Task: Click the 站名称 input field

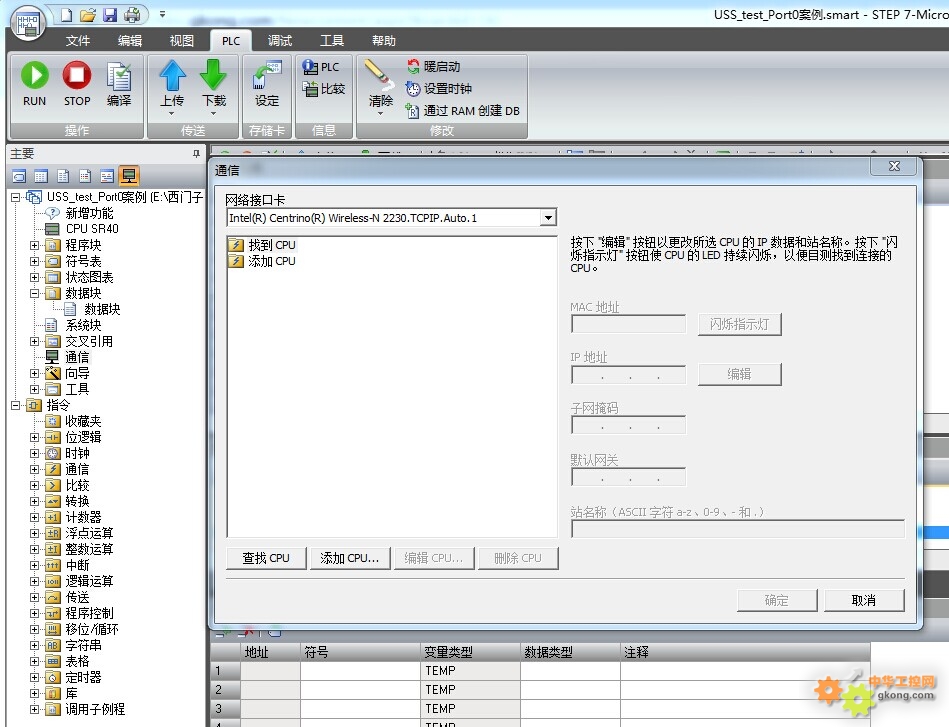Action: click(738, 529)
